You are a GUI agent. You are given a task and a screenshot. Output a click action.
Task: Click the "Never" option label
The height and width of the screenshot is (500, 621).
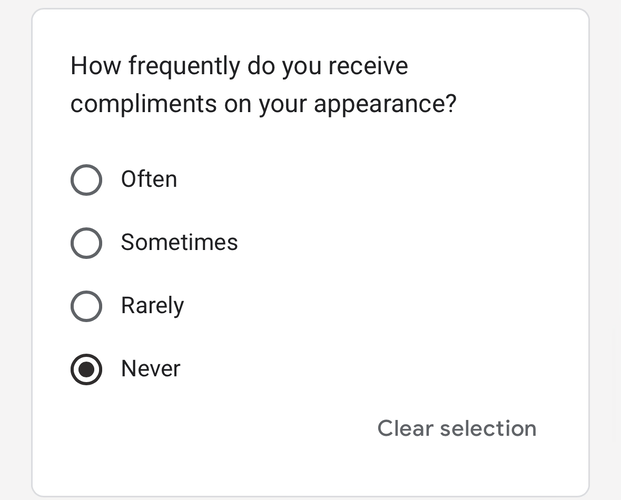151,369
